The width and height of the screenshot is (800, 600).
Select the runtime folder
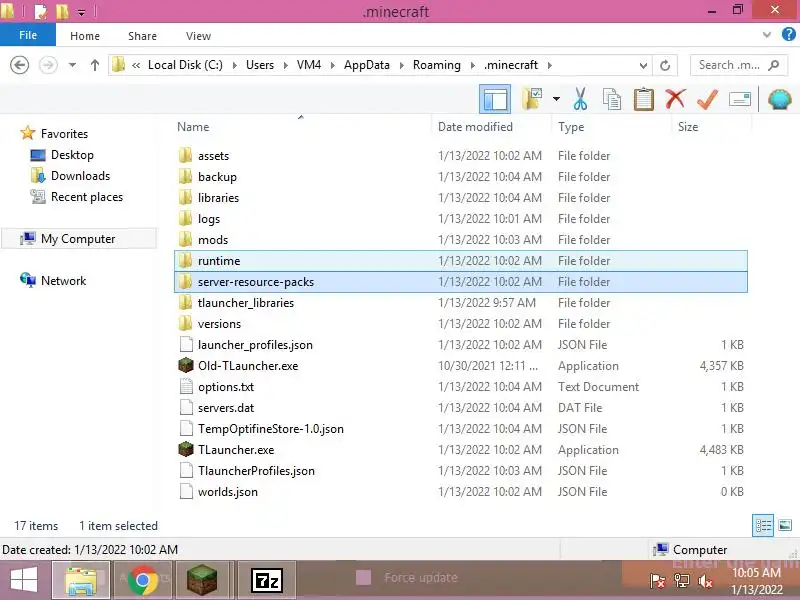click(461, 261)
